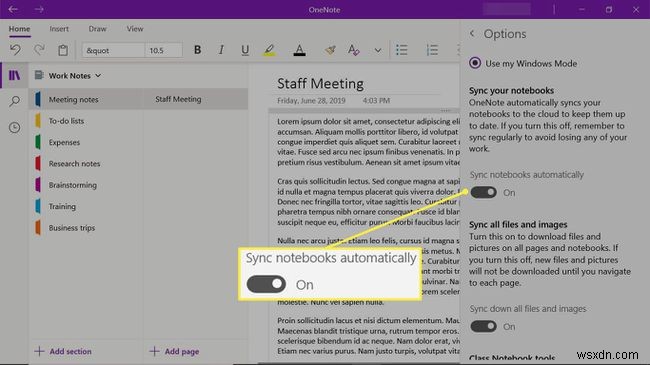Select the Research notes section
The image size is (650, 365).
[86, 163]
